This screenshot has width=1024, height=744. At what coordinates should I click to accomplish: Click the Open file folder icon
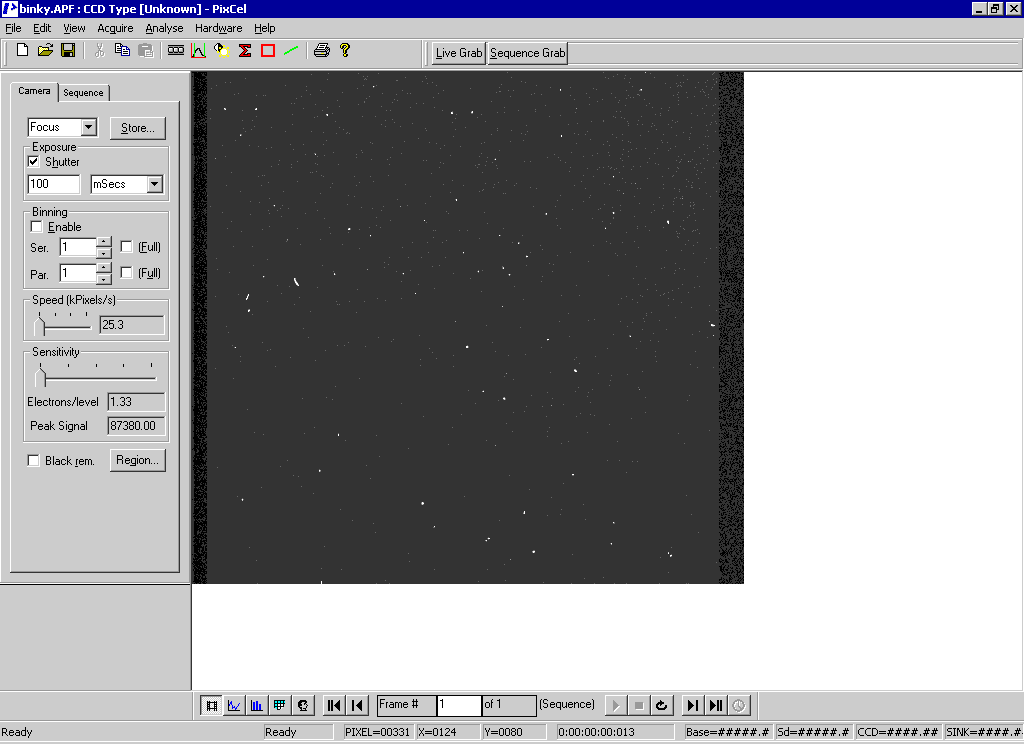(45, 50)
